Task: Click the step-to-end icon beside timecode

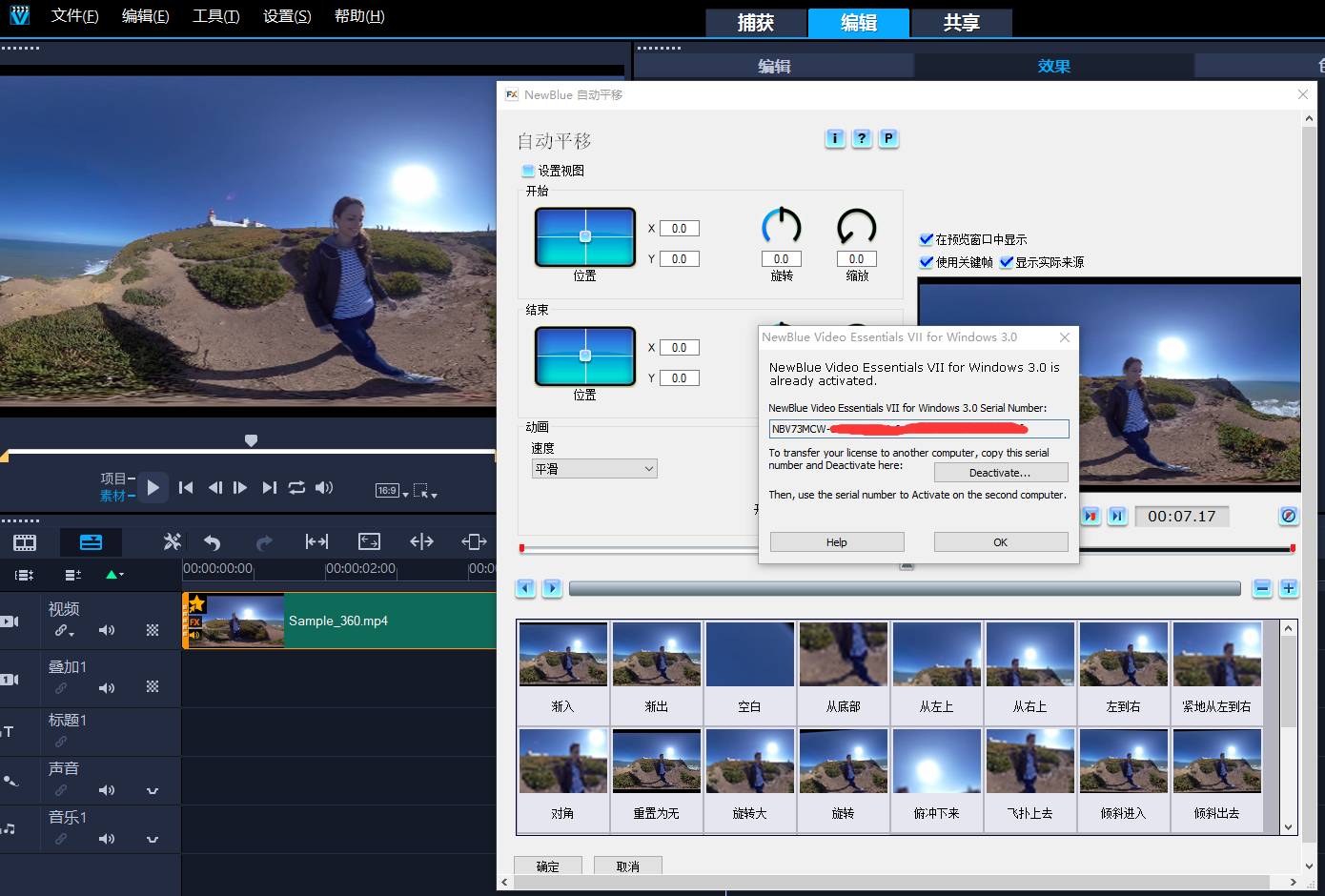Action: pos(1117,516)
